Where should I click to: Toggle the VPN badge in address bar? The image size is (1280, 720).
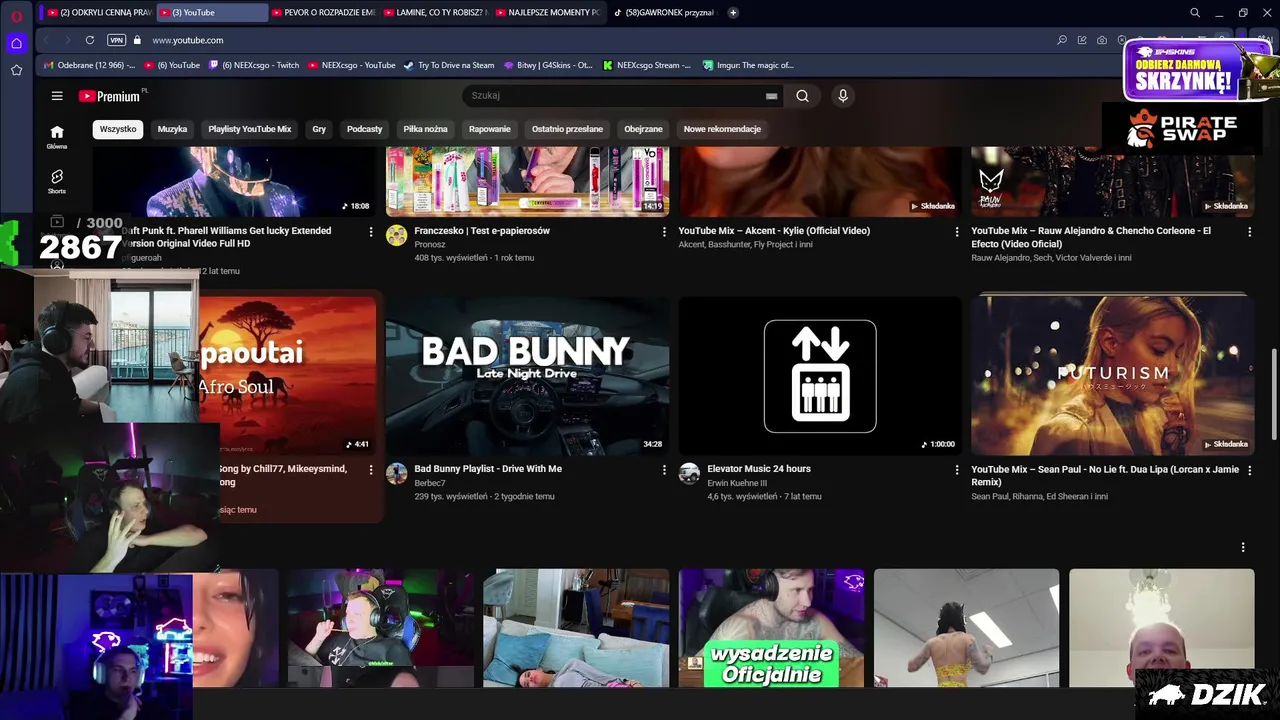coord(116,40)
